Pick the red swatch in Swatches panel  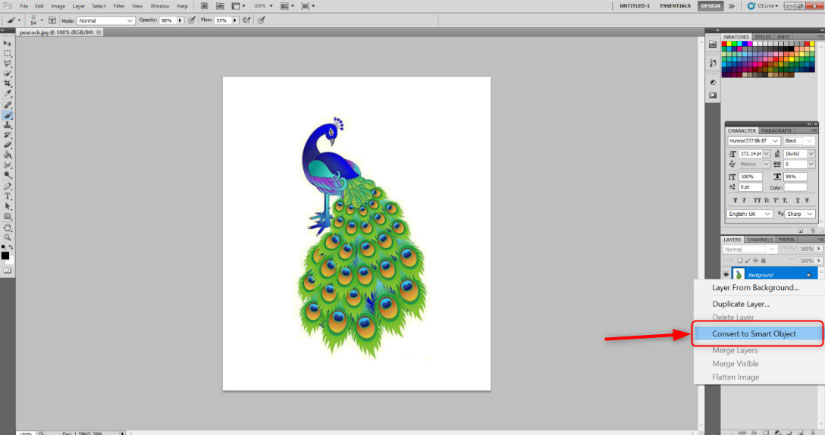pyautogui.click(x=725, y=44)
